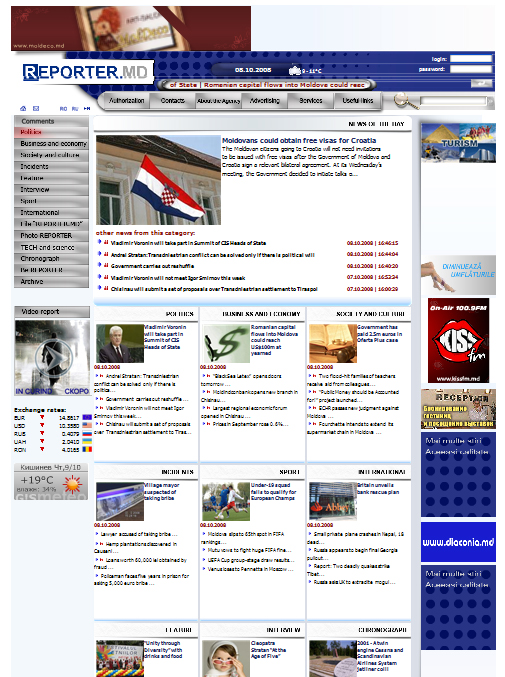Screen dimensions: 505x677
Task: Switch site language to RO
Action: tap(63, 109)
